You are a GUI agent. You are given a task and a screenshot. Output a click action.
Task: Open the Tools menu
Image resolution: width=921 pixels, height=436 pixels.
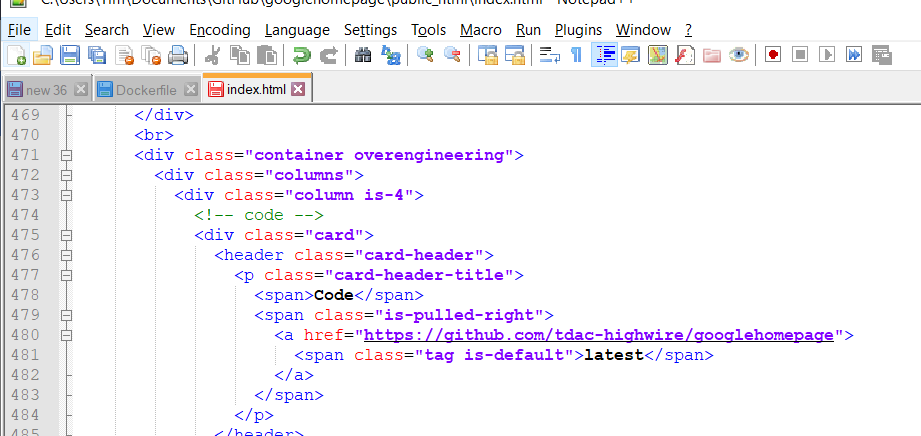click(428, 29)
